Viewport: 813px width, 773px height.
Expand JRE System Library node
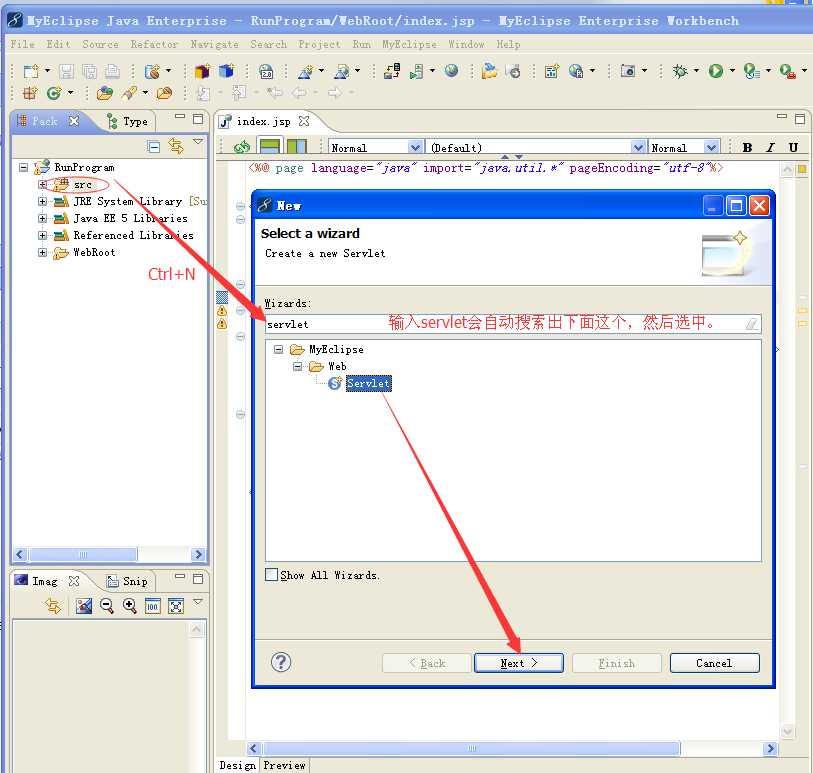click(43, 201)
